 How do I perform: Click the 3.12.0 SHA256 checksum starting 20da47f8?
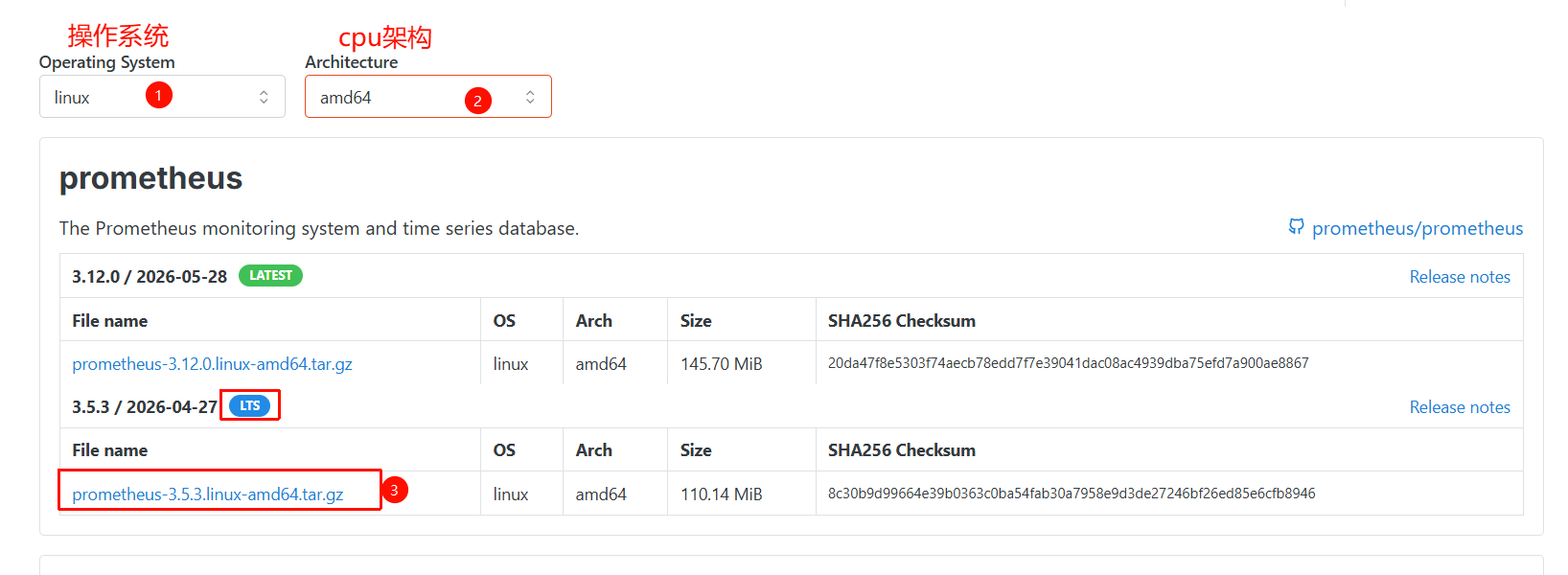(1069, 363)
